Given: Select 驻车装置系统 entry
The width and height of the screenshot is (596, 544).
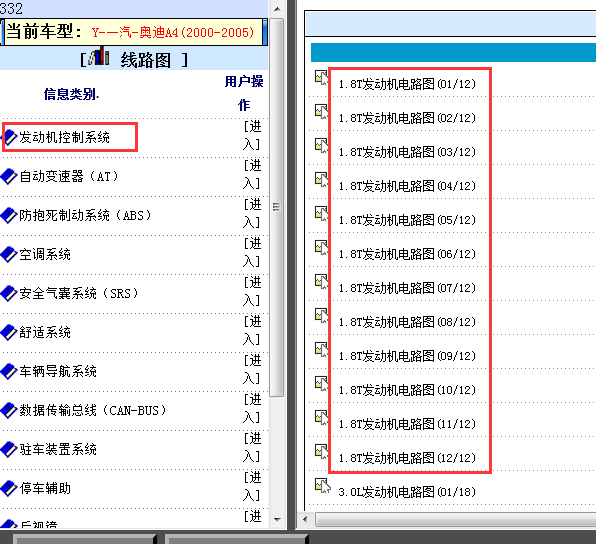Looking at the screenshot, I should [58, 449].
